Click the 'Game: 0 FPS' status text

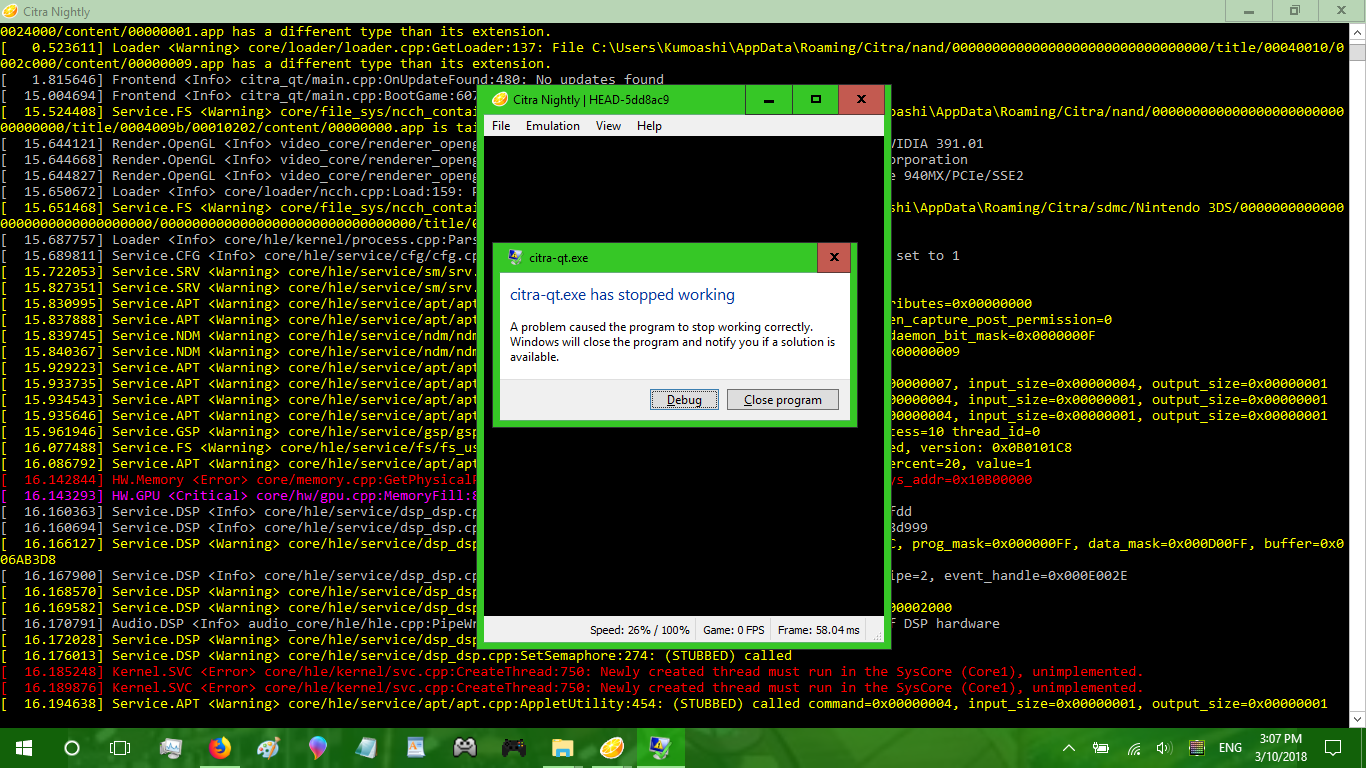tap(734, 630)
